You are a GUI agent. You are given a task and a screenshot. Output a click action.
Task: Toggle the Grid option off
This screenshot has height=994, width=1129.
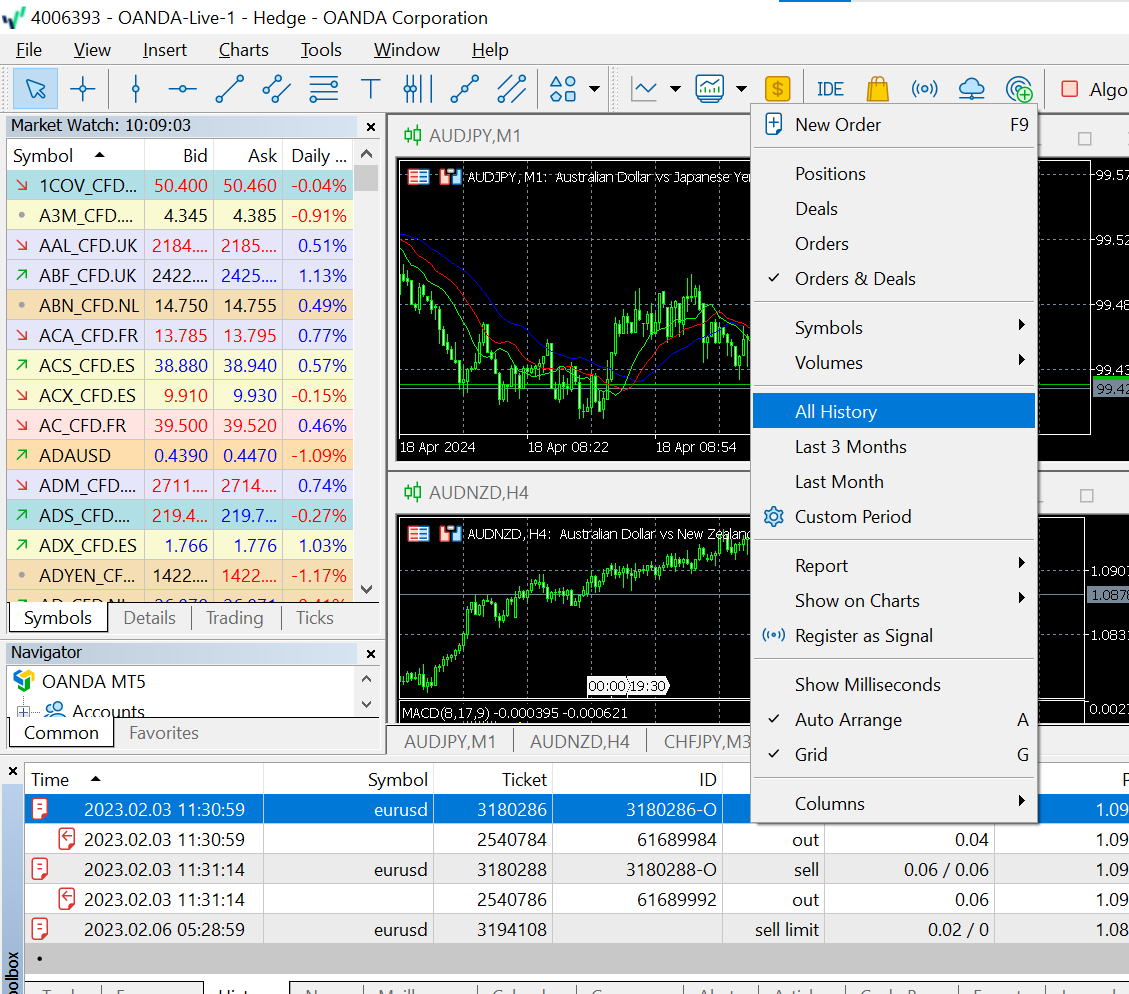(811, 755)
